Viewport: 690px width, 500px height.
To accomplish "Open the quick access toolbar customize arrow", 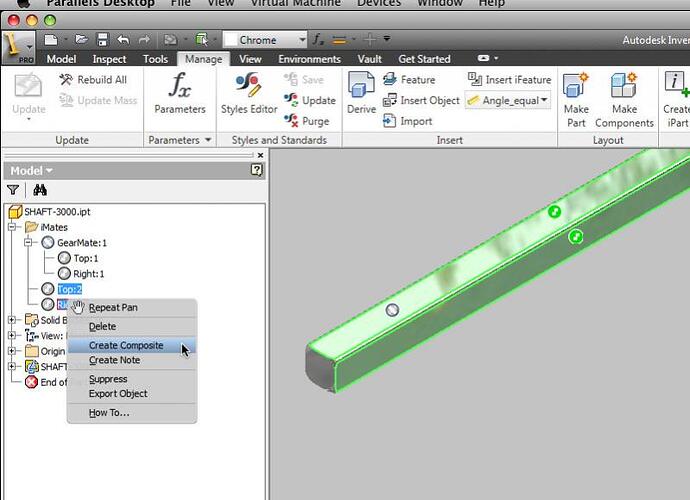I will pos(387,39).
